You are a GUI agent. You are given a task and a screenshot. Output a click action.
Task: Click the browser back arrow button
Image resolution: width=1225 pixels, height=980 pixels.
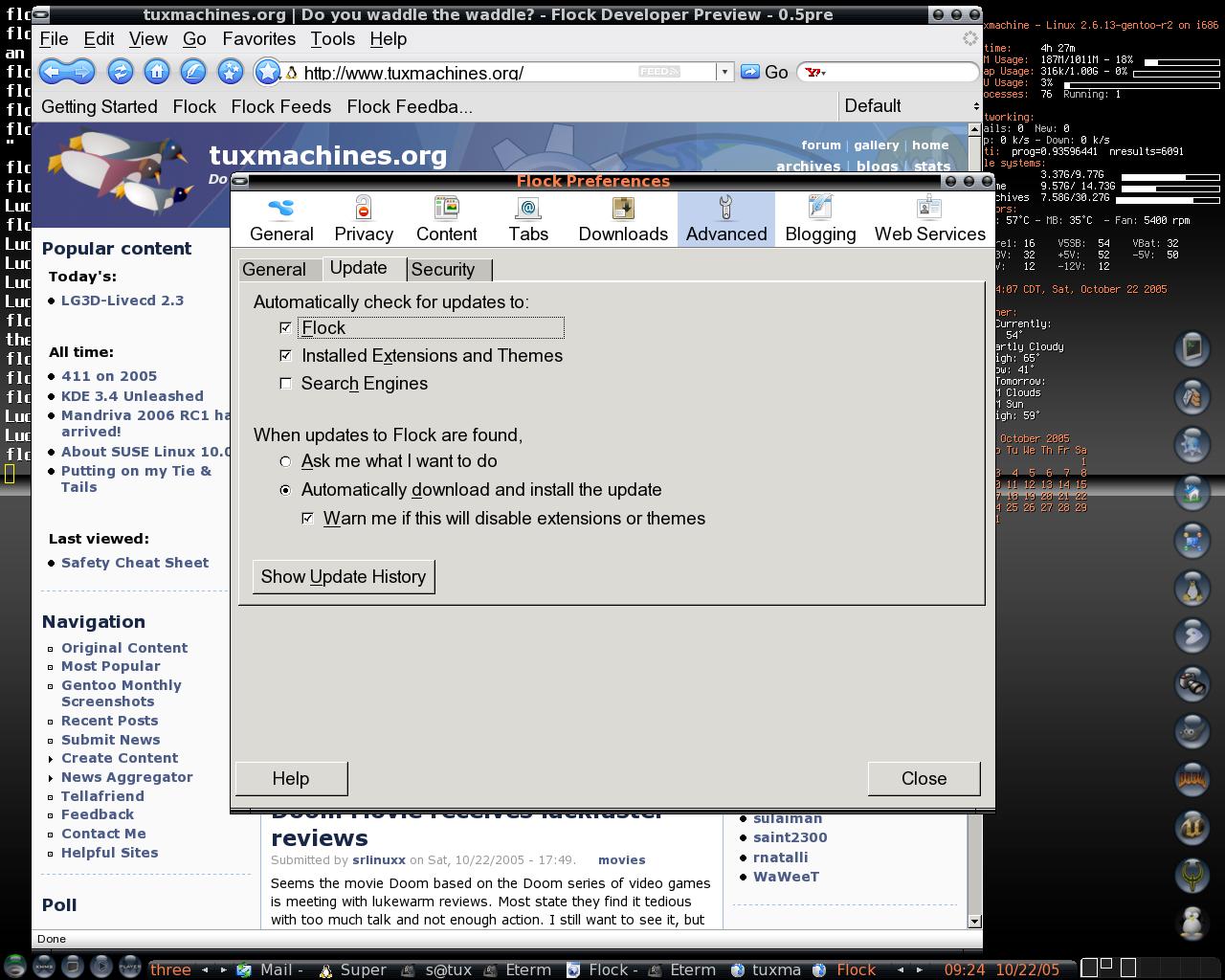[x=53, y=72]
